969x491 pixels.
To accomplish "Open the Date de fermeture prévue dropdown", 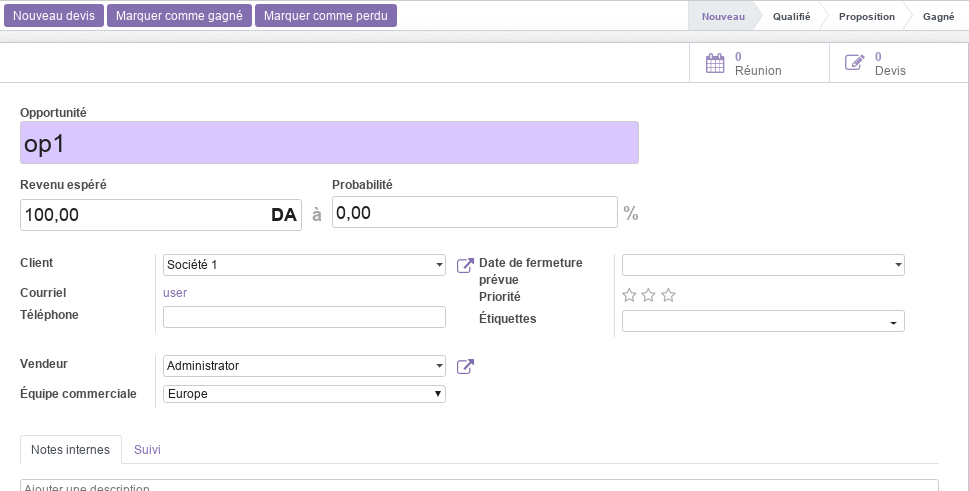I will point(763,265).
